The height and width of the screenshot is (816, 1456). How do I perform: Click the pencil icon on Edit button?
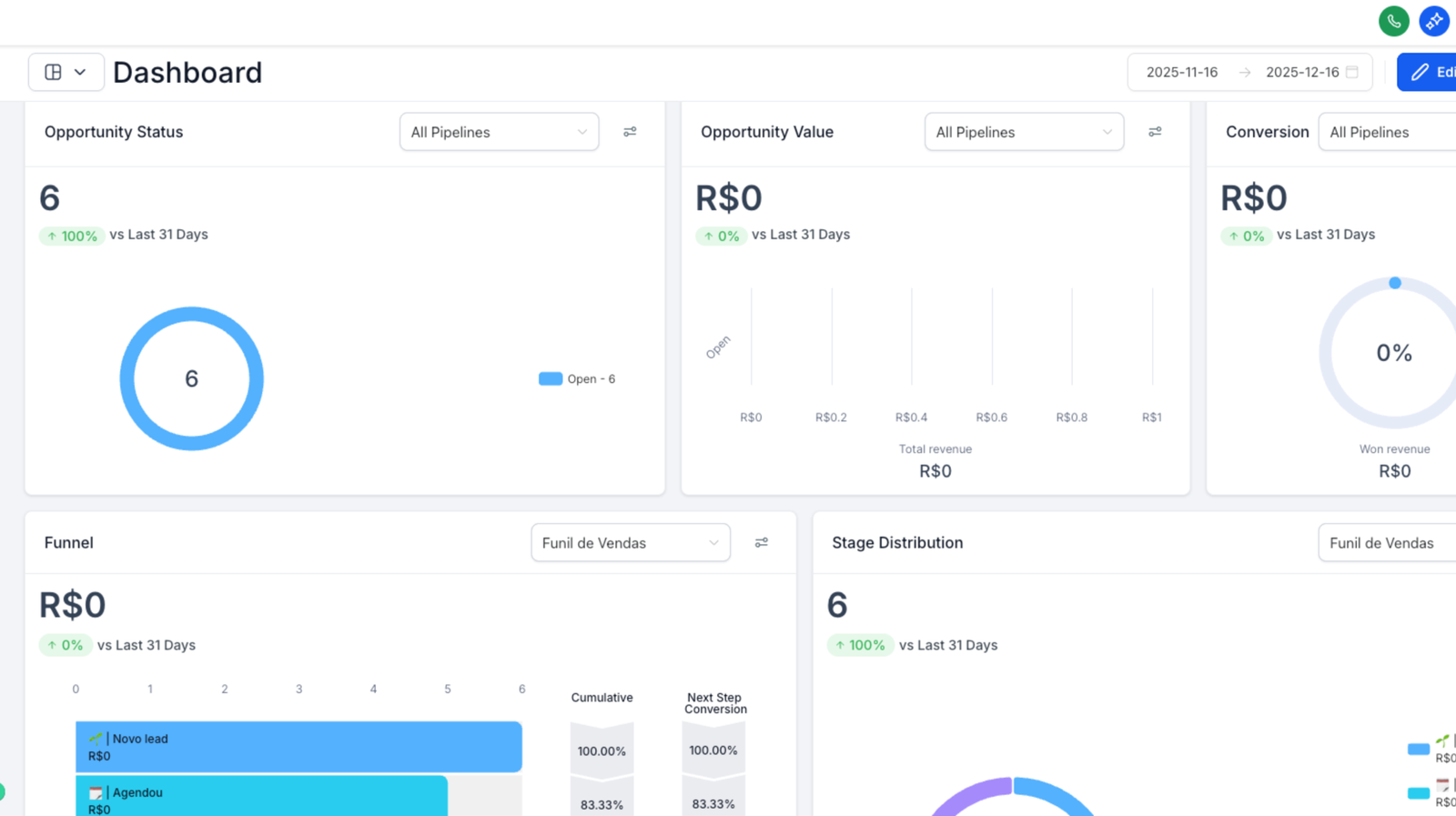pos(1420,72)
